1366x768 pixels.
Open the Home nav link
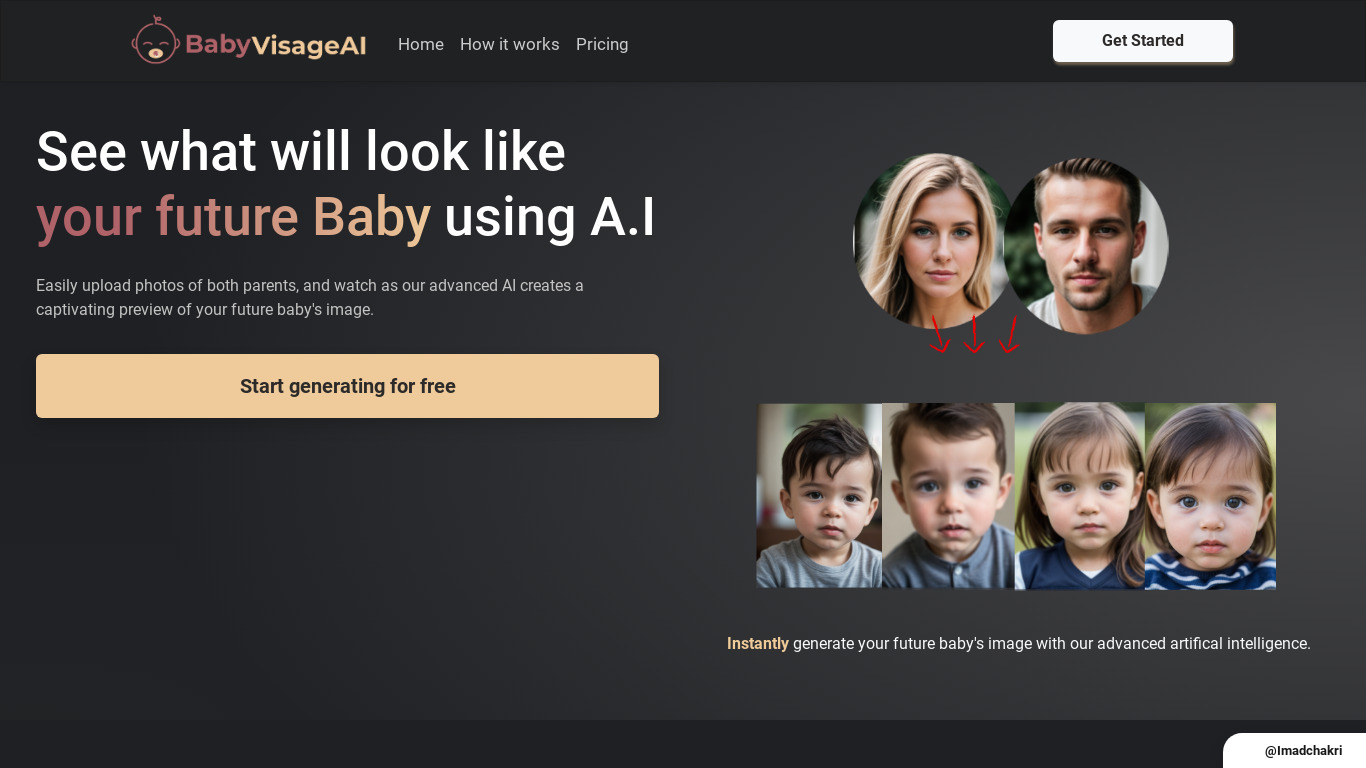[x=421, y=44]
